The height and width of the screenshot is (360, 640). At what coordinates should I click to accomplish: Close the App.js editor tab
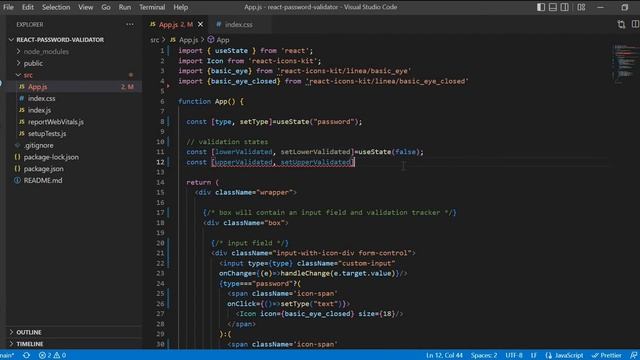coord(200,24)
